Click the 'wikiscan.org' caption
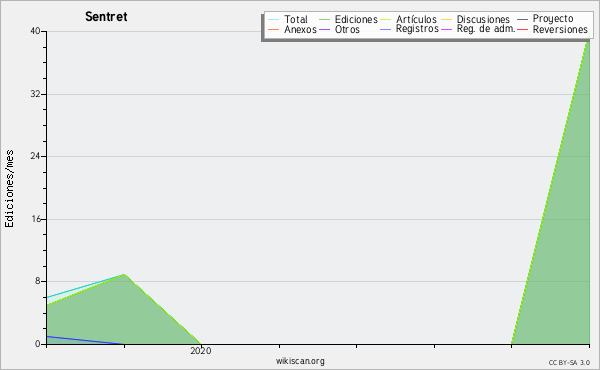 point(300,361)
